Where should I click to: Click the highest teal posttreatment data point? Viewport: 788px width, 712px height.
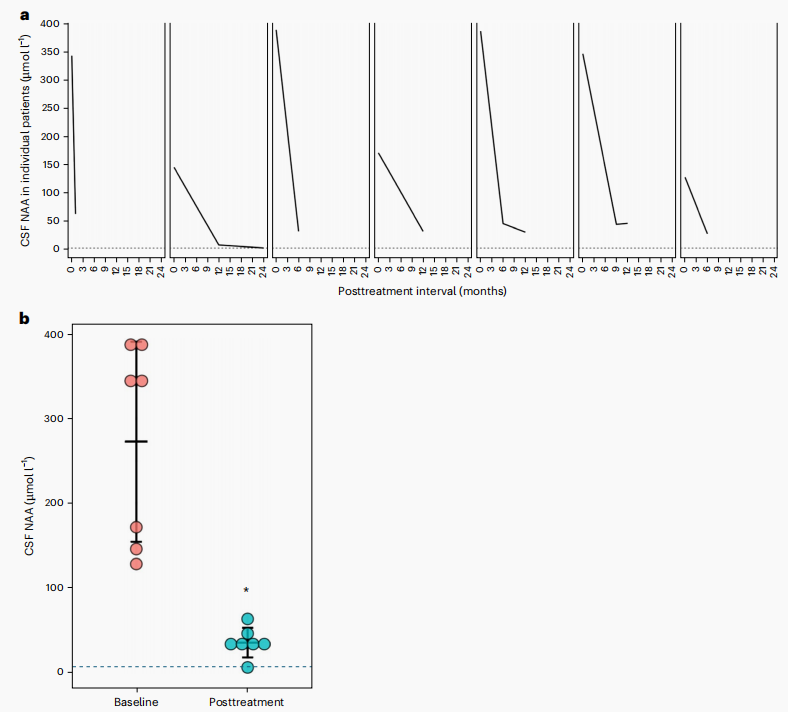coord(247,619)
